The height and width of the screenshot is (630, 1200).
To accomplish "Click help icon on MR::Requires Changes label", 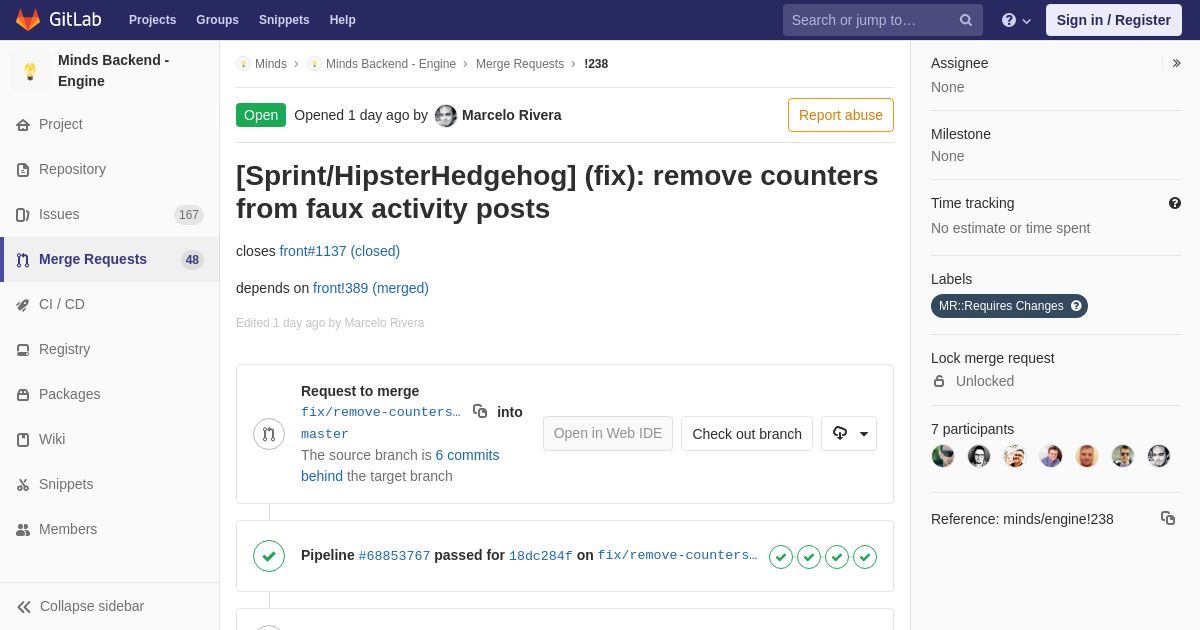I will 1076,306.
